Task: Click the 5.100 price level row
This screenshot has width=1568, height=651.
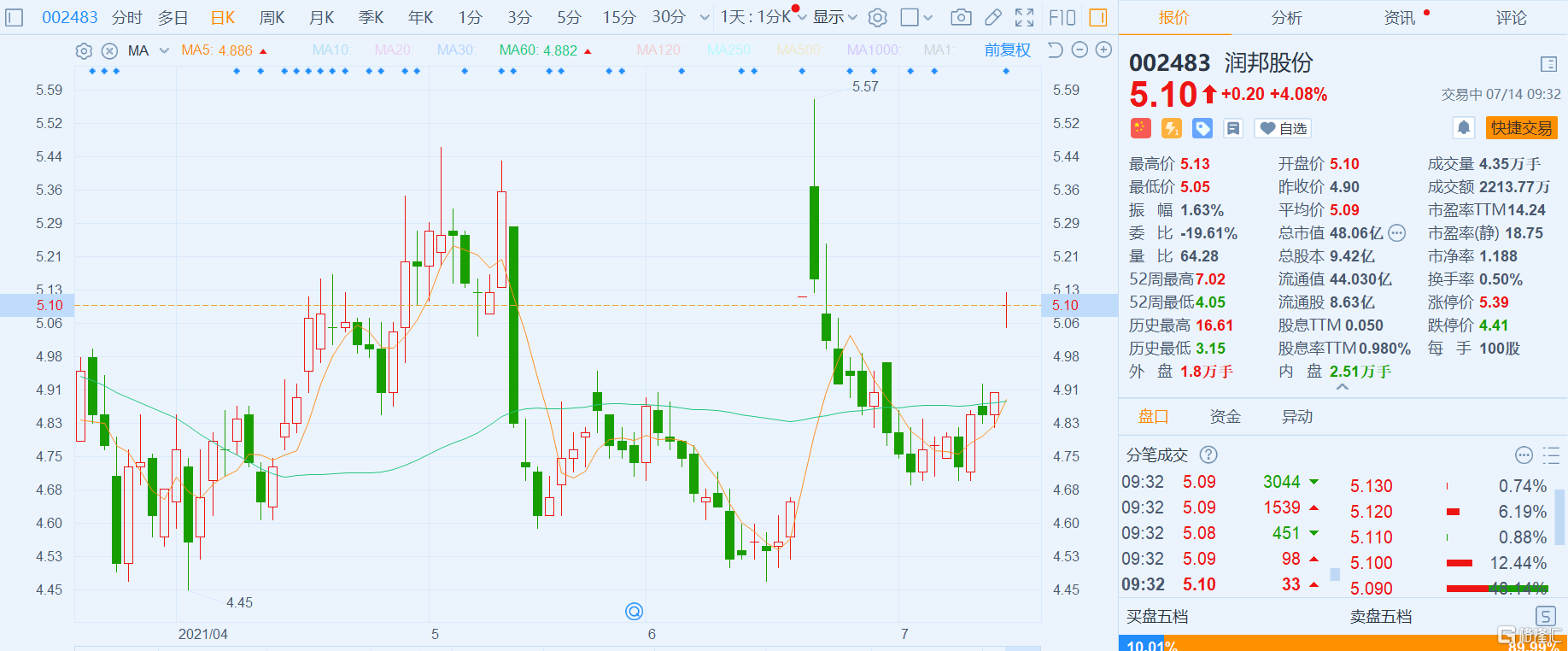Action: (x=1448, y=563)
